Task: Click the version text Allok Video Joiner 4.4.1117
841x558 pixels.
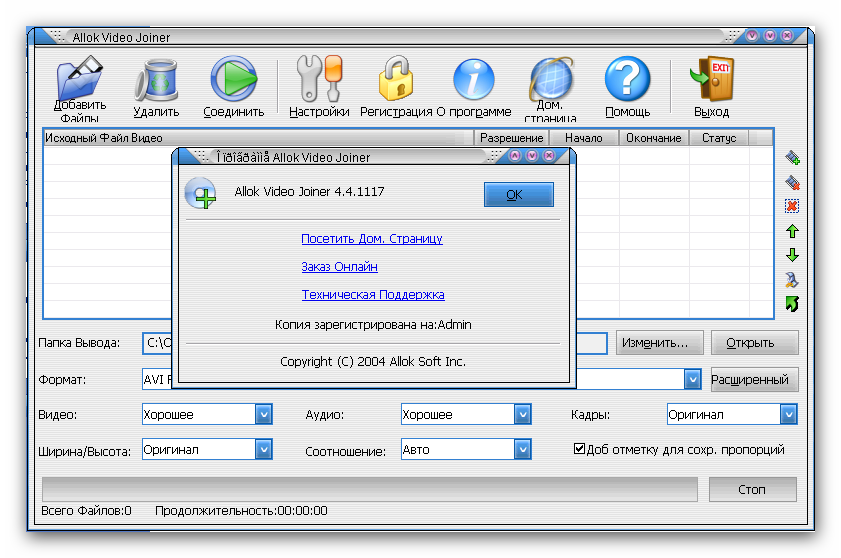Action: 309,192
